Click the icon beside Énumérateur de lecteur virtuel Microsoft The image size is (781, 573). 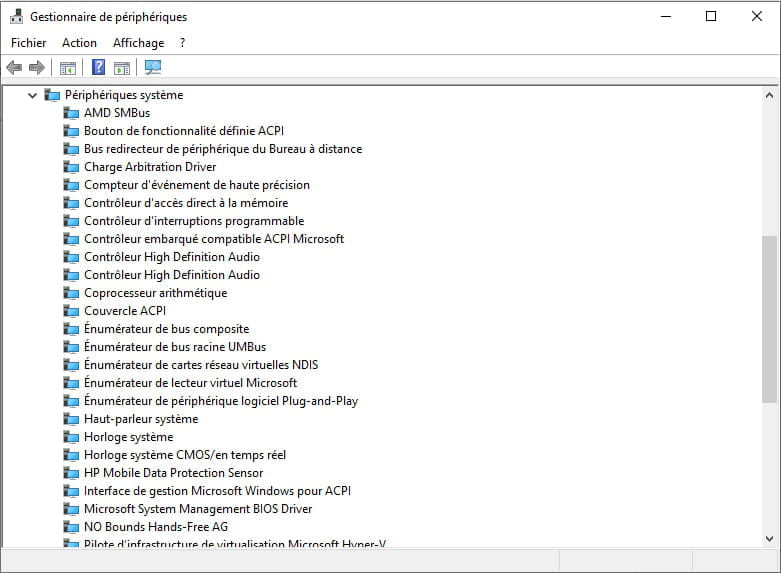click(71, 383)
